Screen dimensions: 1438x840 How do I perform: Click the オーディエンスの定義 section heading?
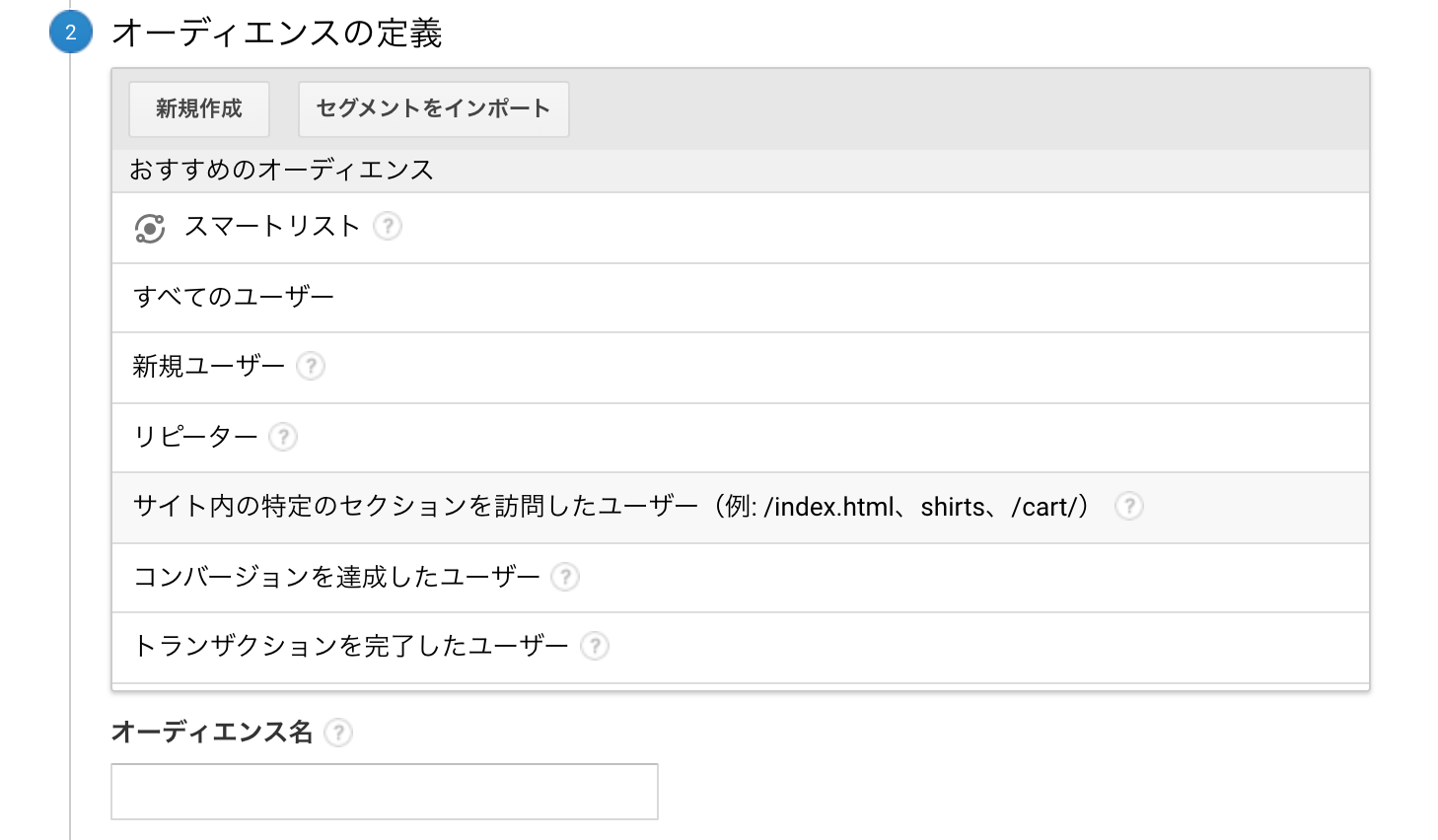[x=276, y=34]
